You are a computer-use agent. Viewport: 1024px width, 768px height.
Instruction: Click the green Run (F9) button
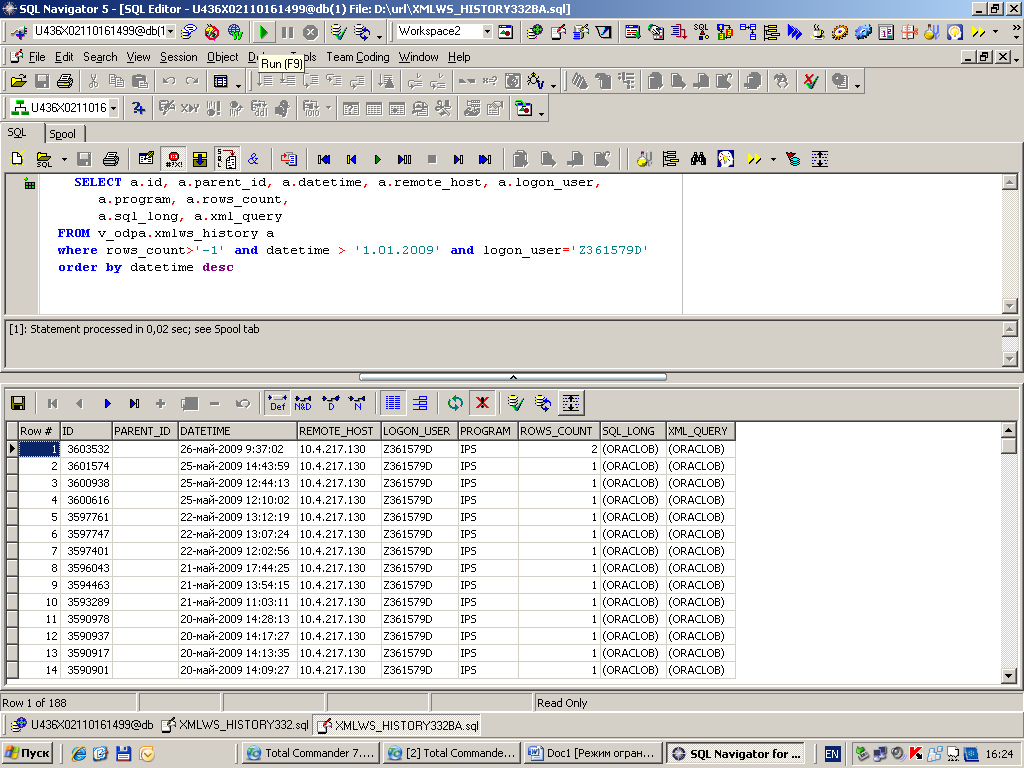pyautogui.click(x=264, y=31)
